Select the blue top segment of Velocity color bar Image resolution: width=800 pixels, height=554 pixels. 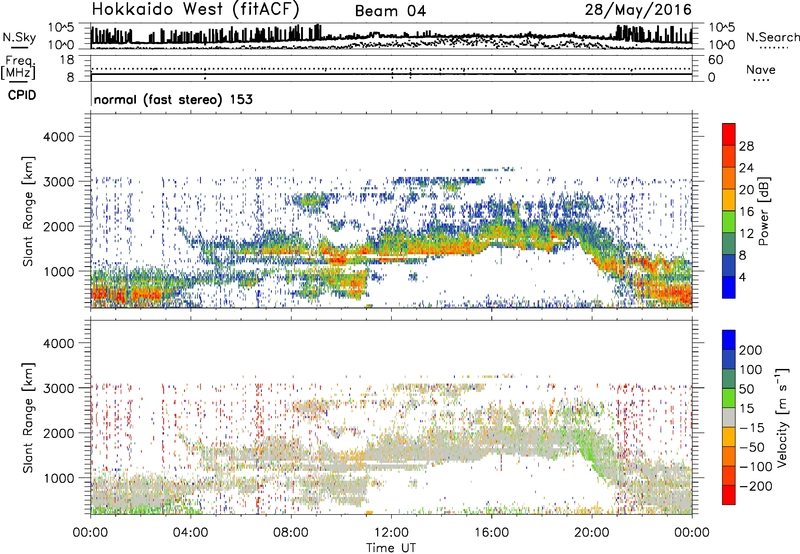(729, 340)
